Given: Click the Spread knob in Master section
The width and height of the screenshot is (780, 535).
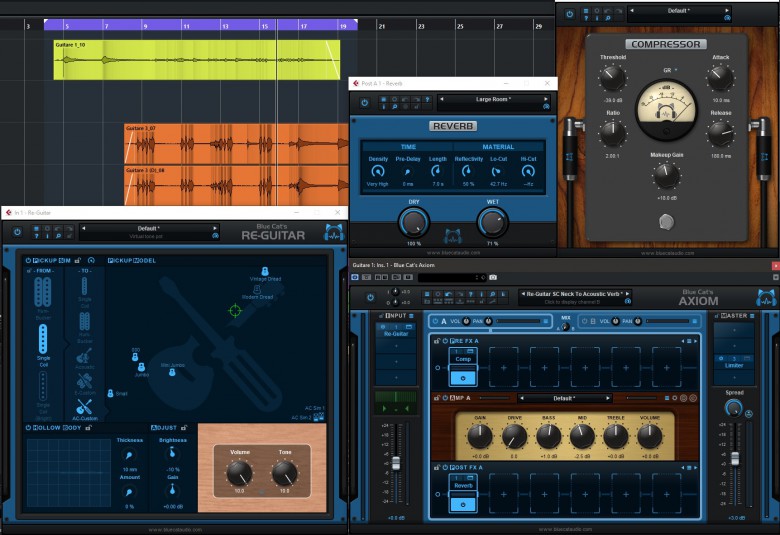Looking at the screenshot, I should point(733,409).
